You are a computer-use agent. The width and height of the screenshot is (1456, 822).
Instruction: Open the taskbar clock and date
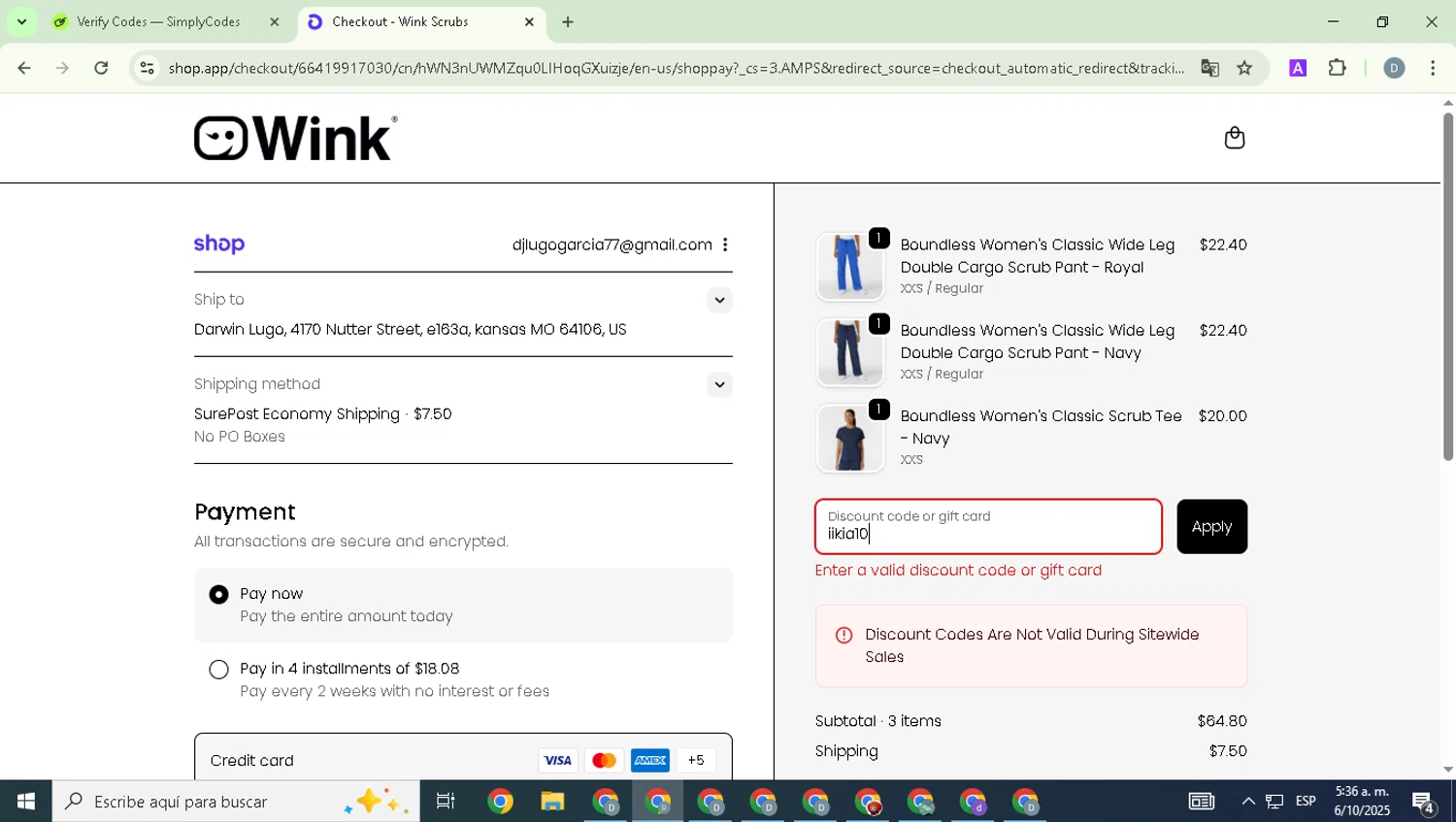pyautogui.click(x=1362, y=802)
